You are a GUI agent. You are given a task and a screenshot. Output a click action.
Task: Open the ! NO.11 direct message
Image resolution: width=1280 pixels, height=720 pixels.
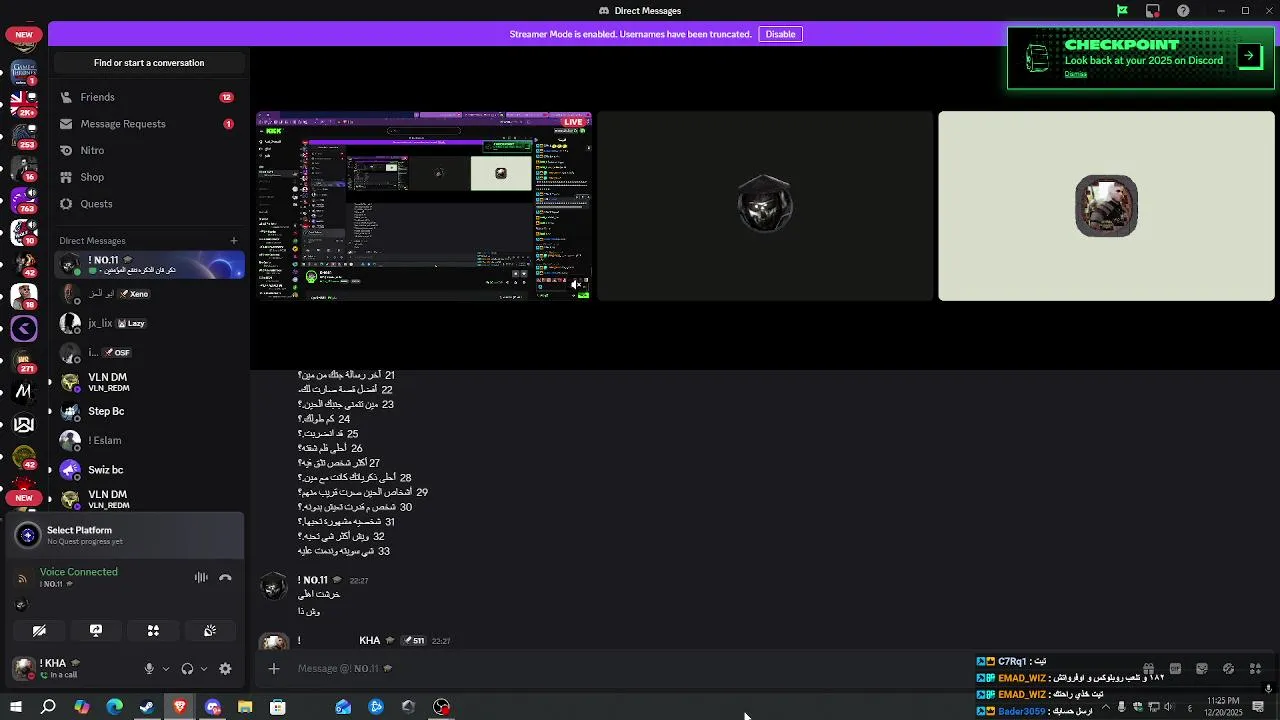(149, 265)
